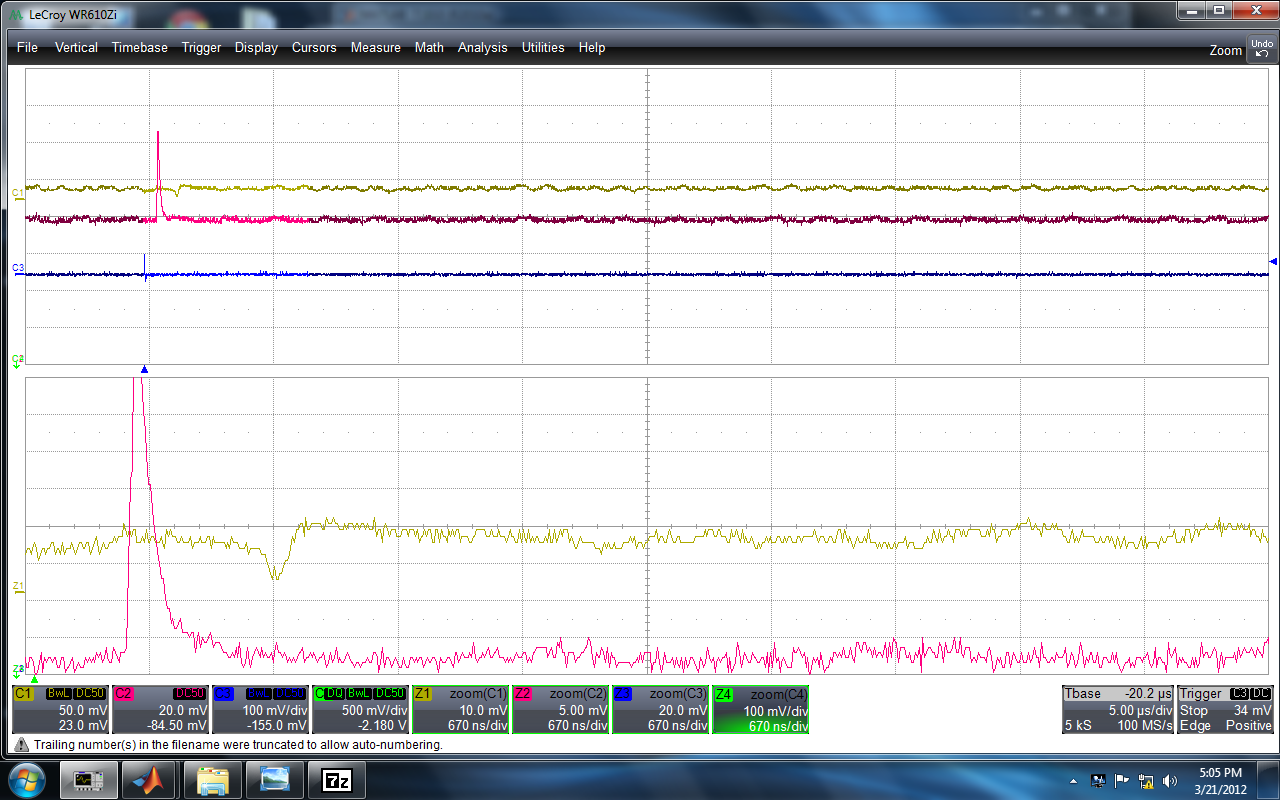Open the Utilities menu

(x=543, y=47)
